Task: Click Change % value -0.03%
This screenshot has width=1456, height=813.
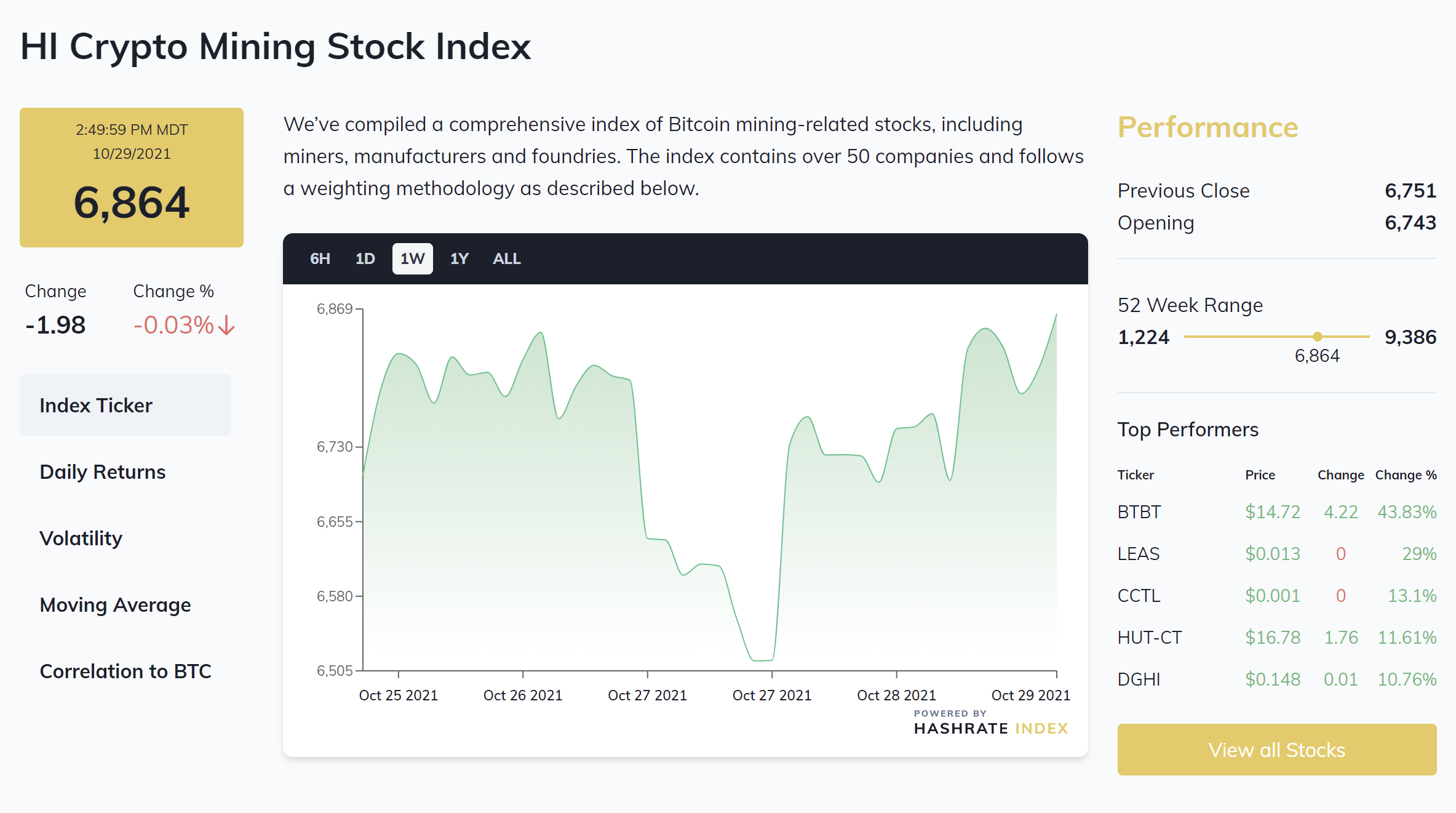Action: 174,325
